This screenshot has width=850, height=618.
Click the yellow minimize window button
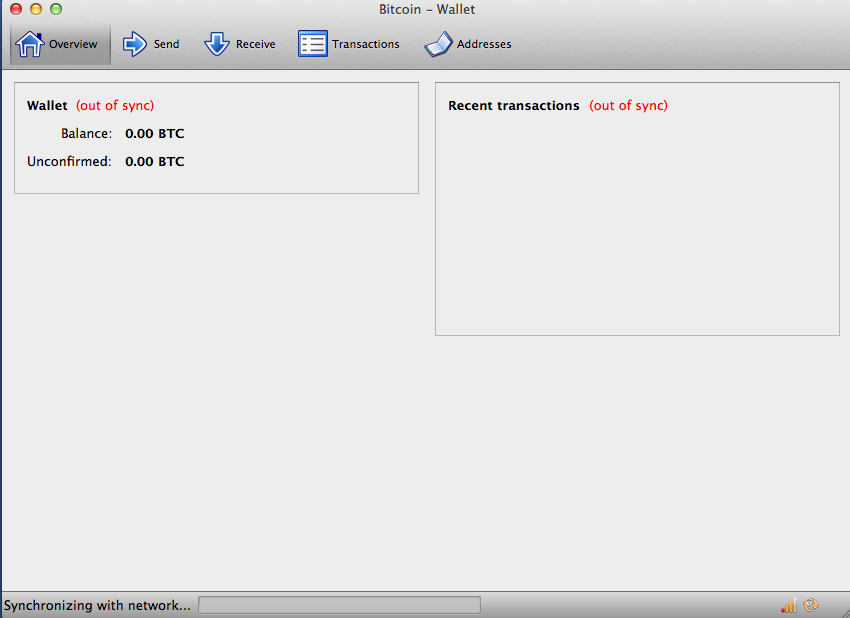[36, 9]
